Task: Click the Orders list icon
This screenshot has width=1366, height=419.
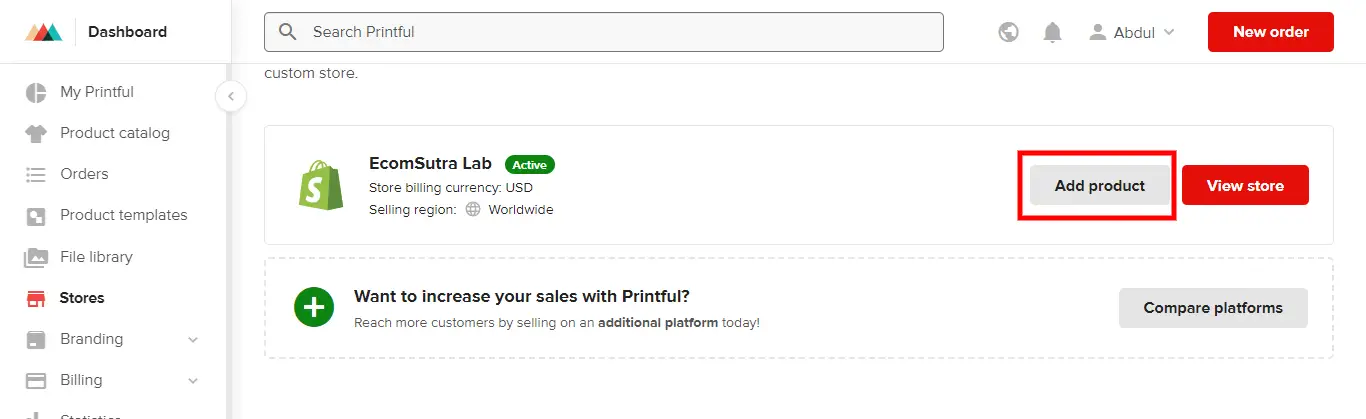Action: tap(36, 174)
